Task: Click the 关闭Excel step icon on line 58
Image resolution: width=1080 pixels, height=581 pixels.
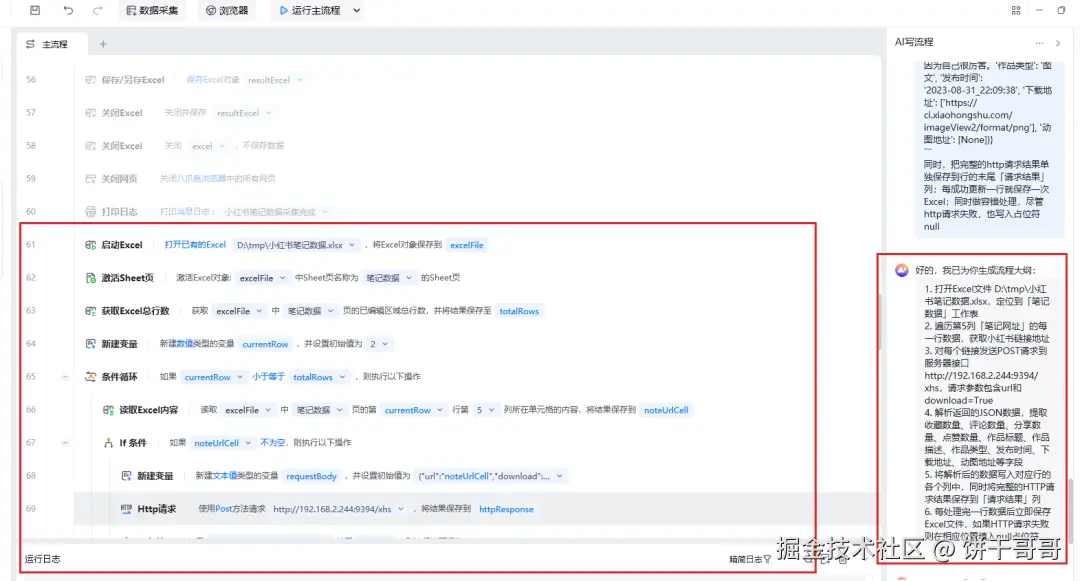Action: coord(90,146)
